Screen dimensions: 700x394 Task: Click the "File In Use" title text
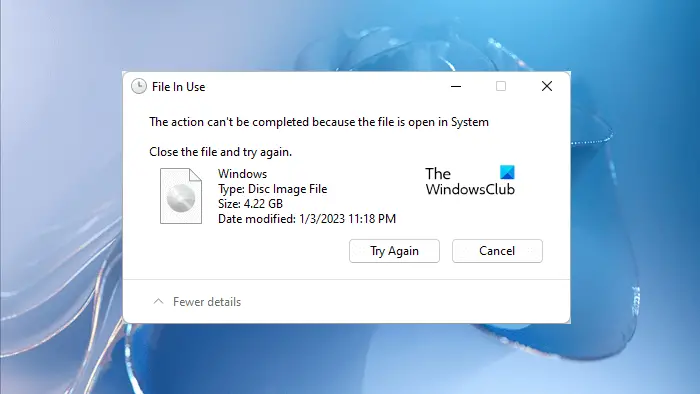click(x=179, y=87)
